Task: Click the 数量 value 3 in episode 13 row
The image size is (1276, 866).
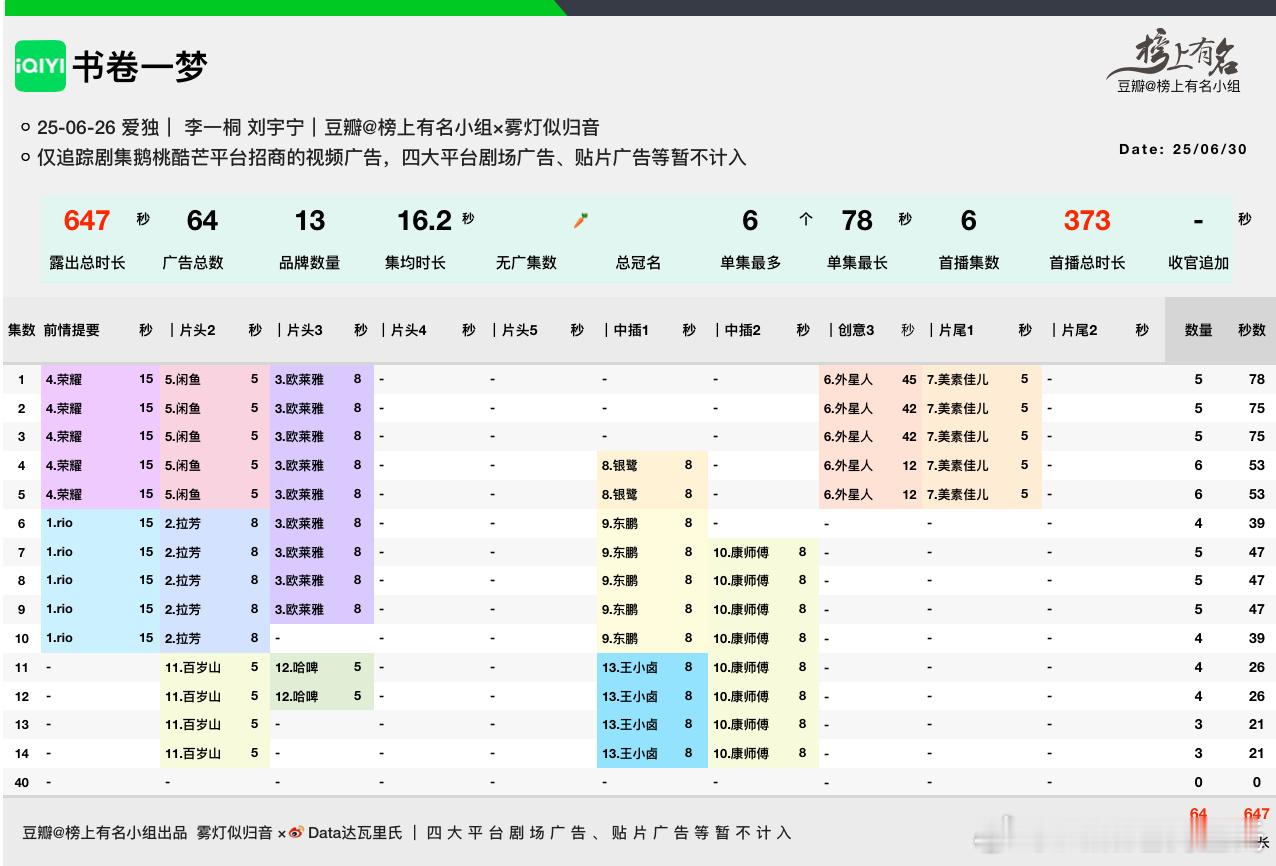Action: click(1199, 724)
